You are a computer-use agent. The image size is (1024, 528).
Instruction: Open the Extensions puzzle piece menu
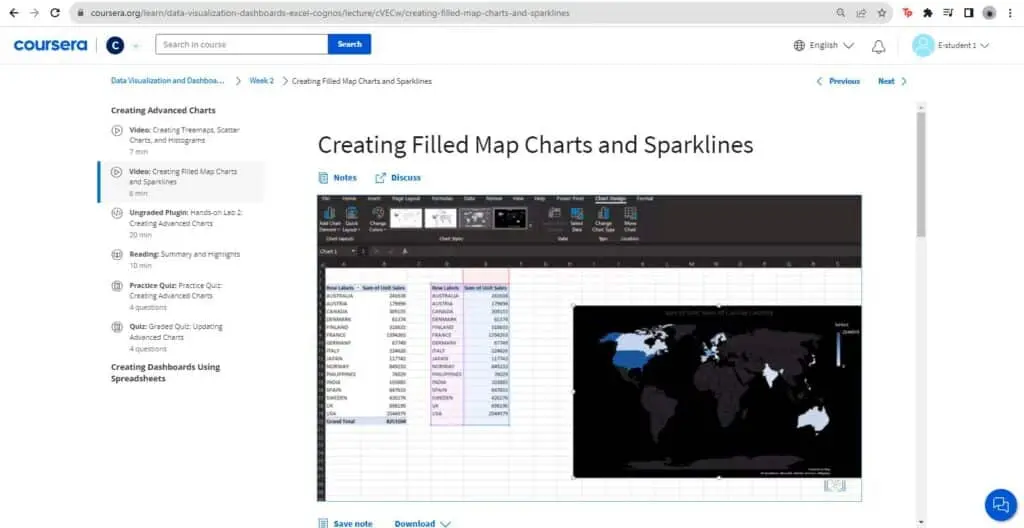point(927,12)
